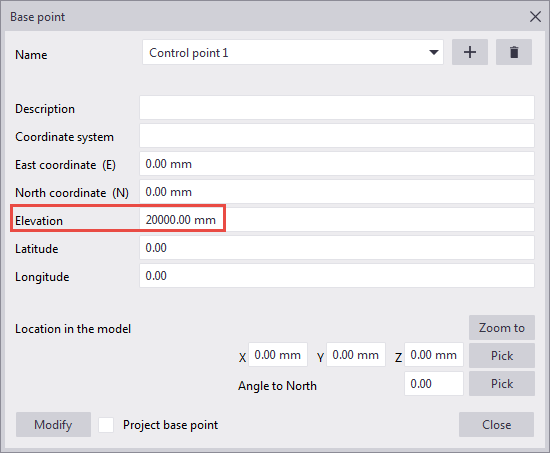Click the Latitude input field
The width and height of the screenshot is (550, 453).
[337, 248]
